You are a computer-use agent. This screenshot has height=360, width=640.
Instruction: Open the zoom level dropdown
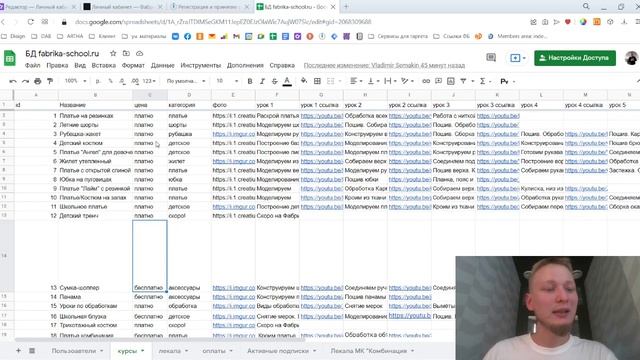pyautogui.click(x=76, y=81)
